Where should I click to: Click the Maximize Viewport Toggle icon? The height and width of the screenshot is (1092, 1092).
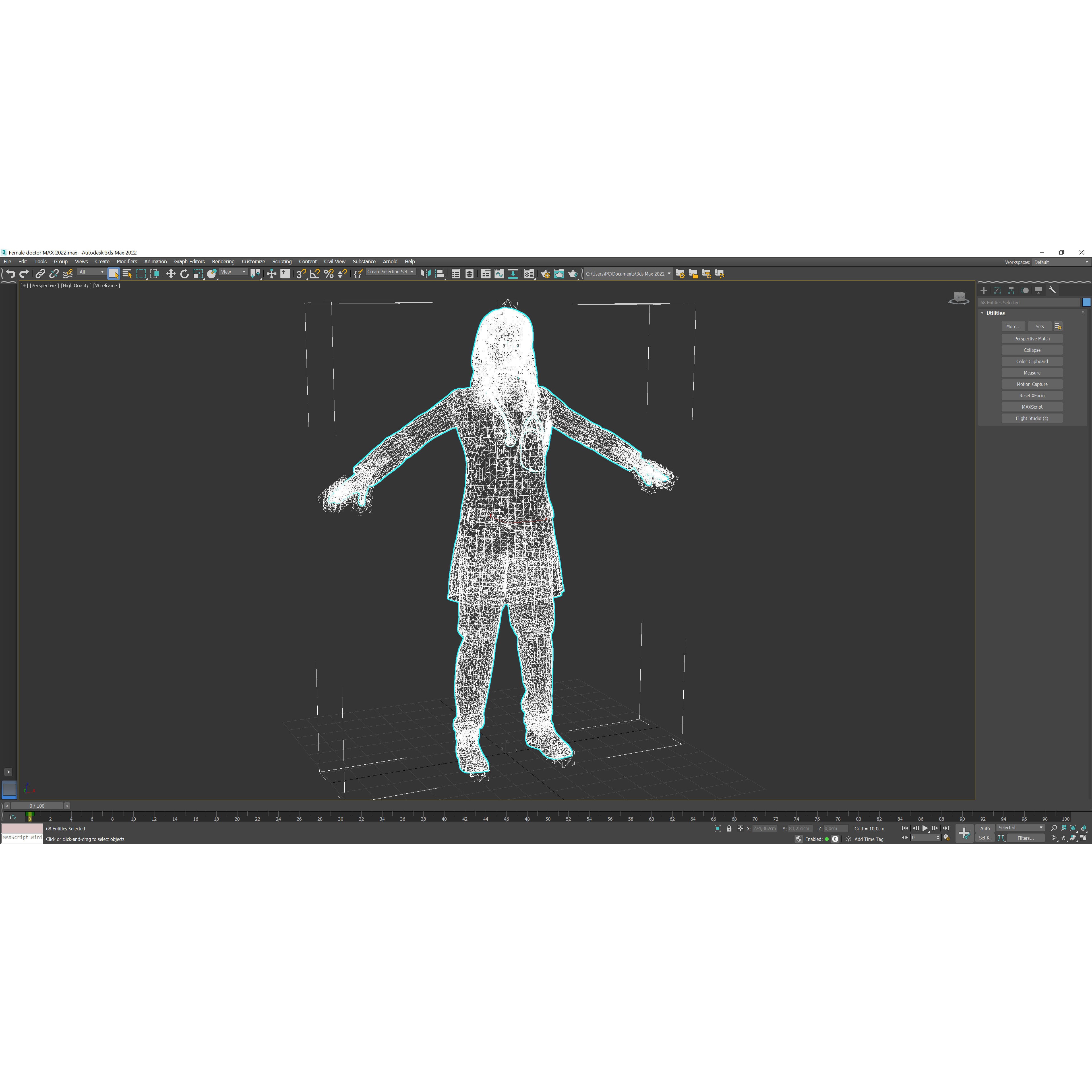coord(1083,838)
